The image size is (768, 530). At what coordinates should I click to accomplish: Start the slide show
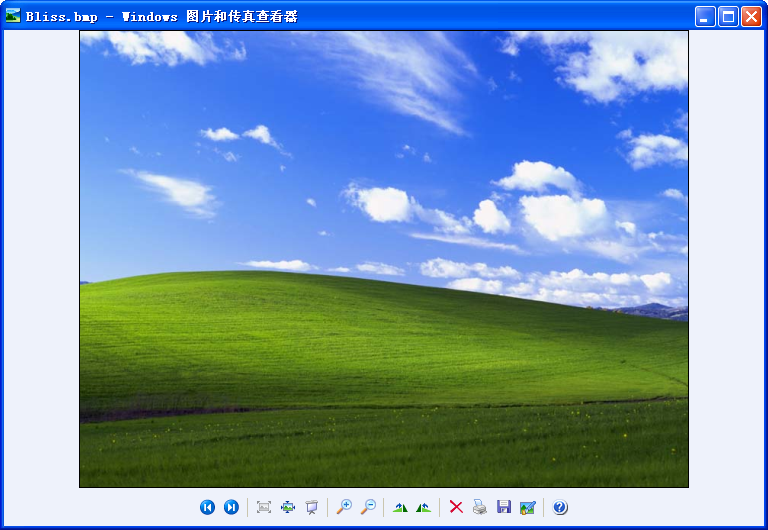312,507
